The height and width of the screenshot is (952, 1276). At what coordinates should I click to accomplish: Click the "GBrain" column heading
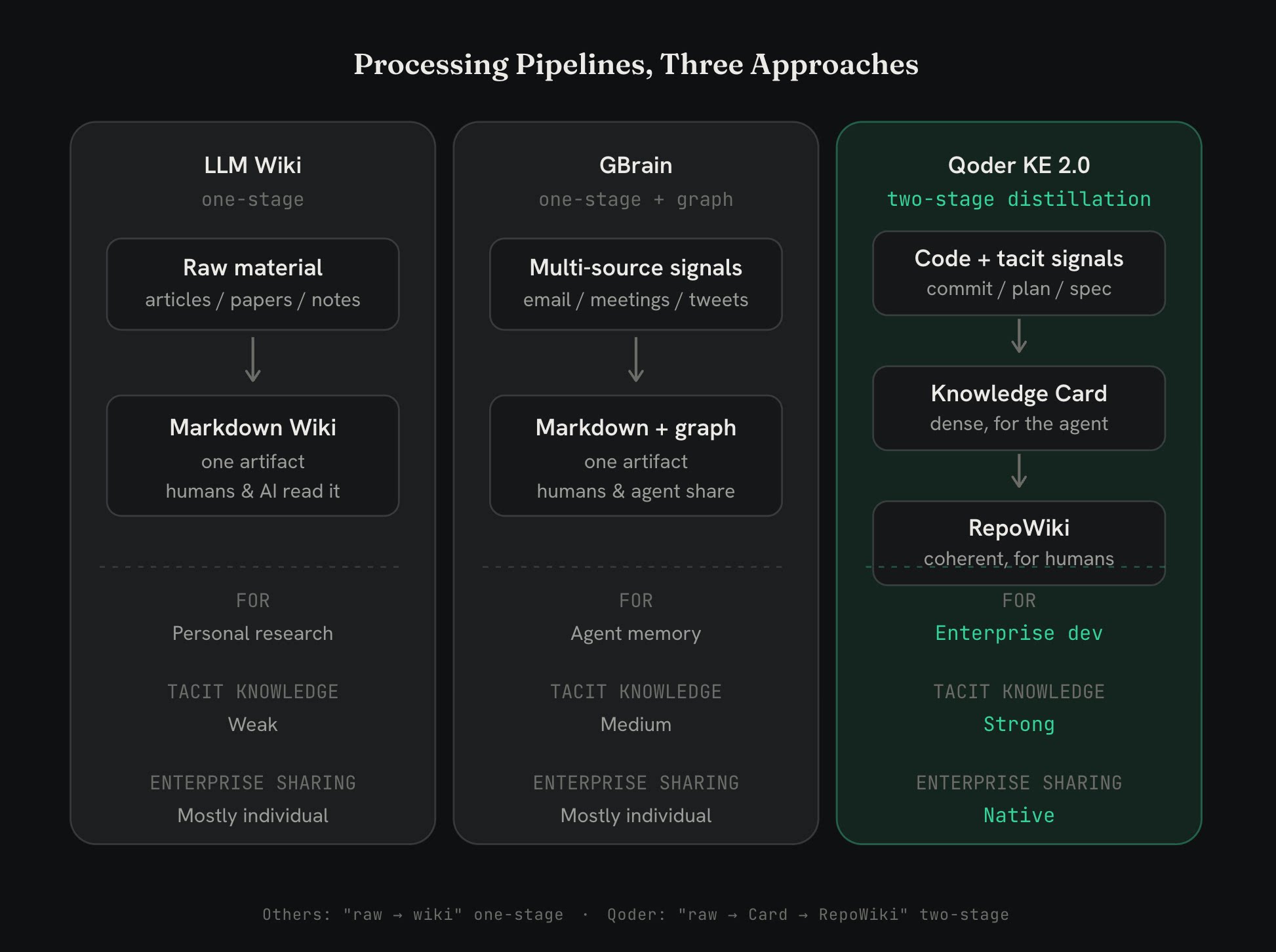click(636, 165)
